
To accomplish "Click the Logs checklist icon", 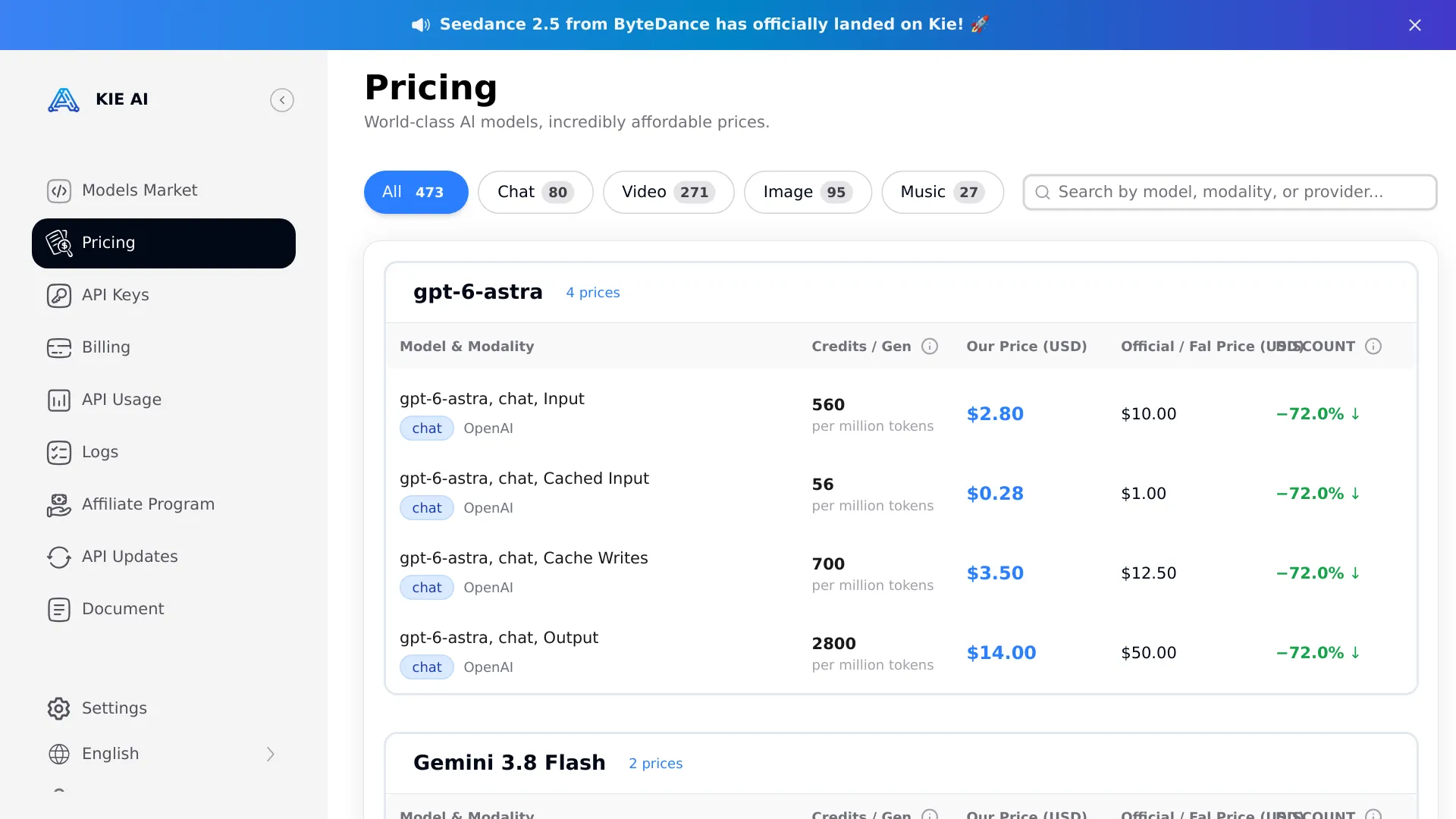I will [x=59, y=453].
